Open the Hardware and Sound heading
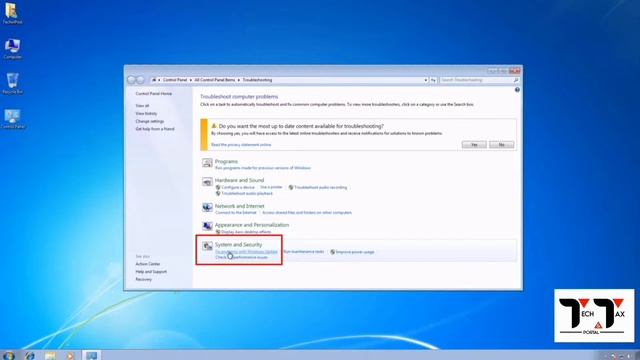The width and height of the screenshot is (640, 360). click(x=239, y=180)
